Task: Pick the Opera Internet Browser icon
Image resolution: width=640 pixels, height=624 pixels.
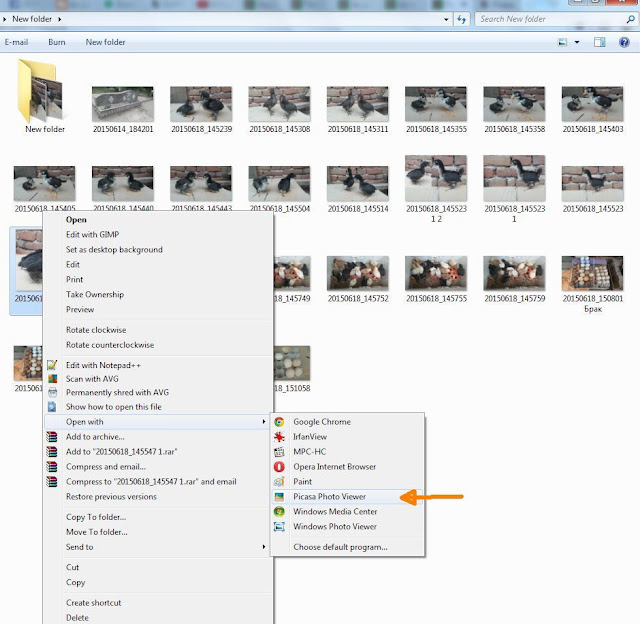Action: tap(279, 467)
